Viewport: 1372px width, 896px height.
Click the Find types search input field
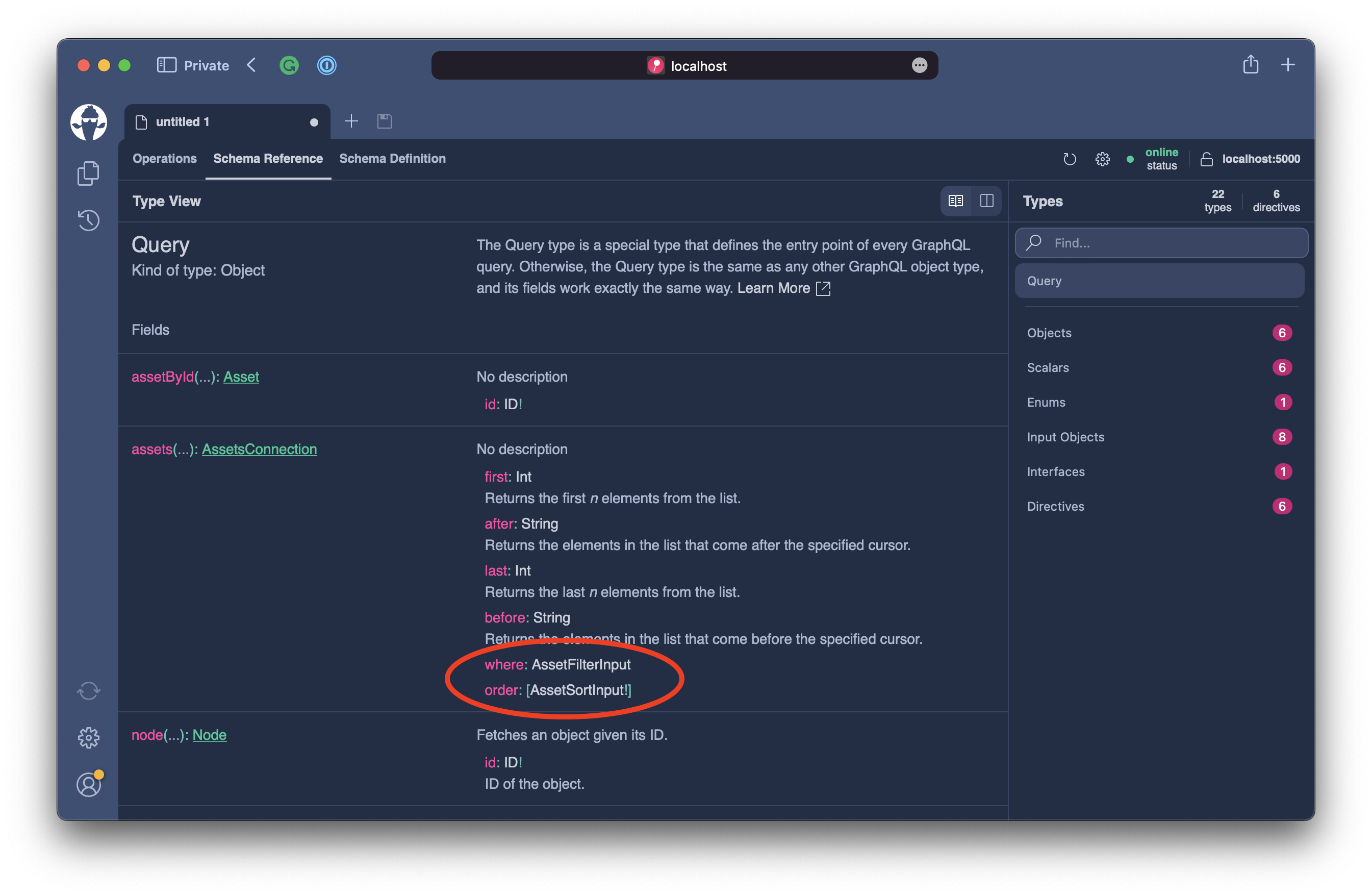1162,242
